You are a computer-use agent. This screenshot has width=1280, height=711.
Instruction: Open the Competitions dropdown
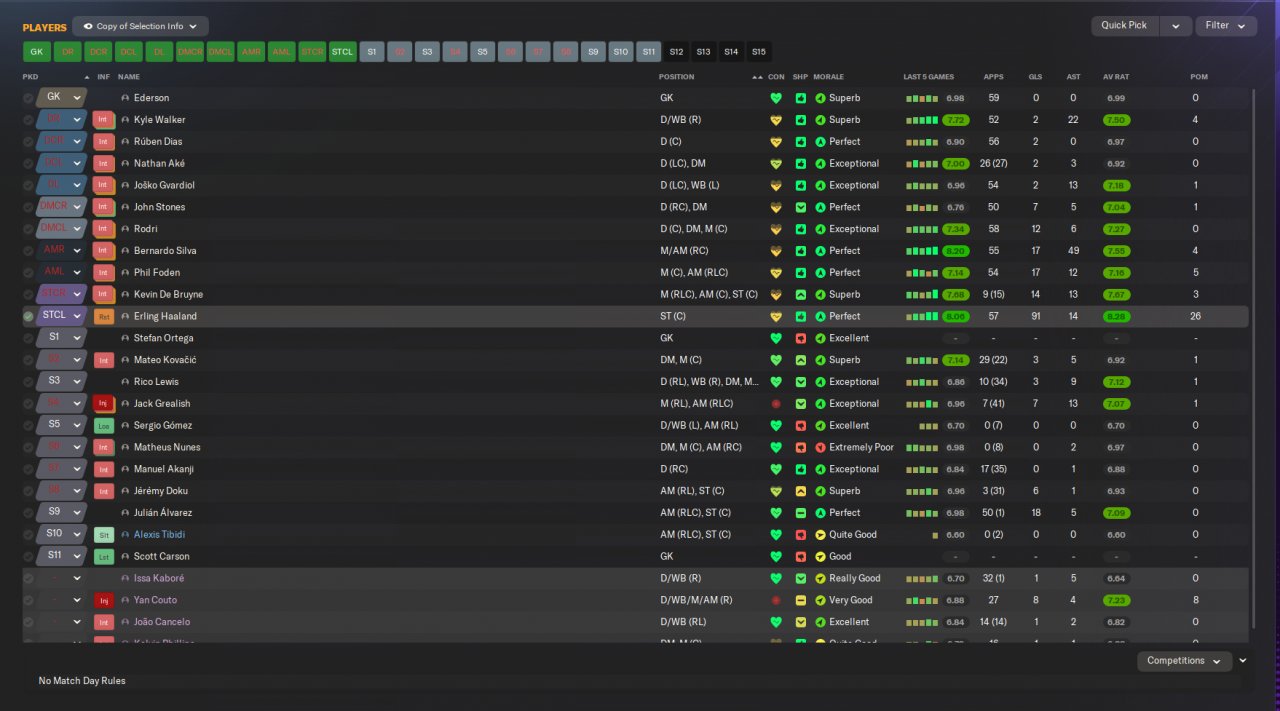click(x=1184, y=661)
